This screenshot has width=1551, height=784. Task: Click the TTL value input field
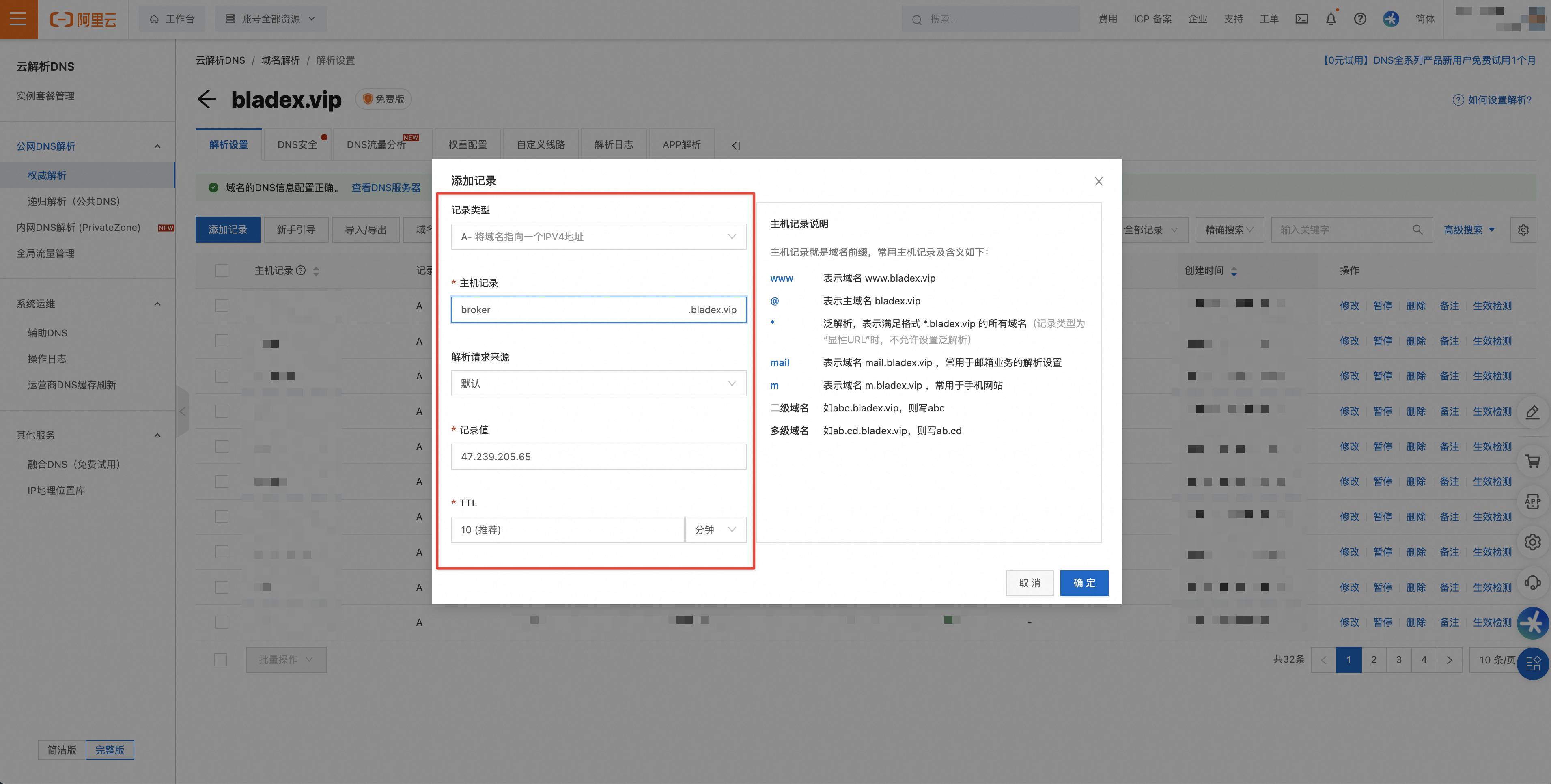pos(568,530)
